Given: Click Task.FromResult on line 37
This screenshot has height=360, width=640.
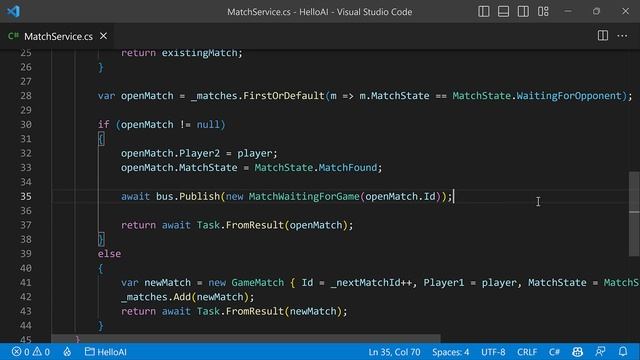Looking at the screenshot, I should click(240, 225).
